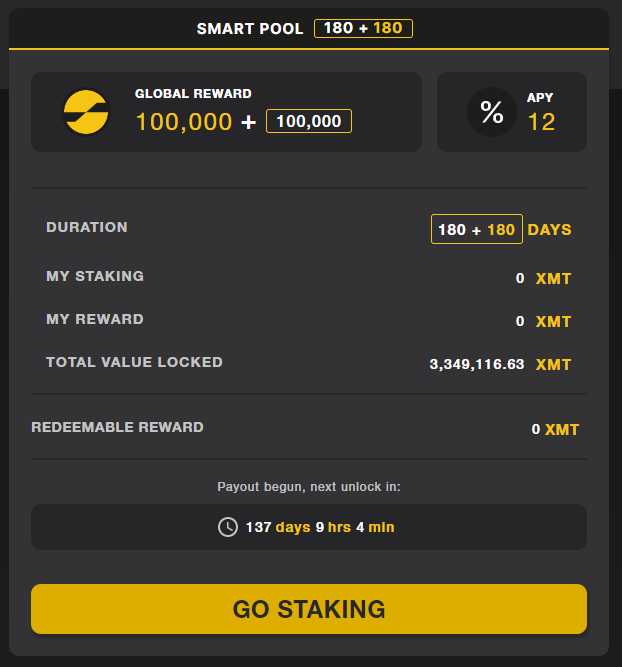
Task: Click the 'Payout begun, next unlock in' text
Action: click(x=309, y=487)
